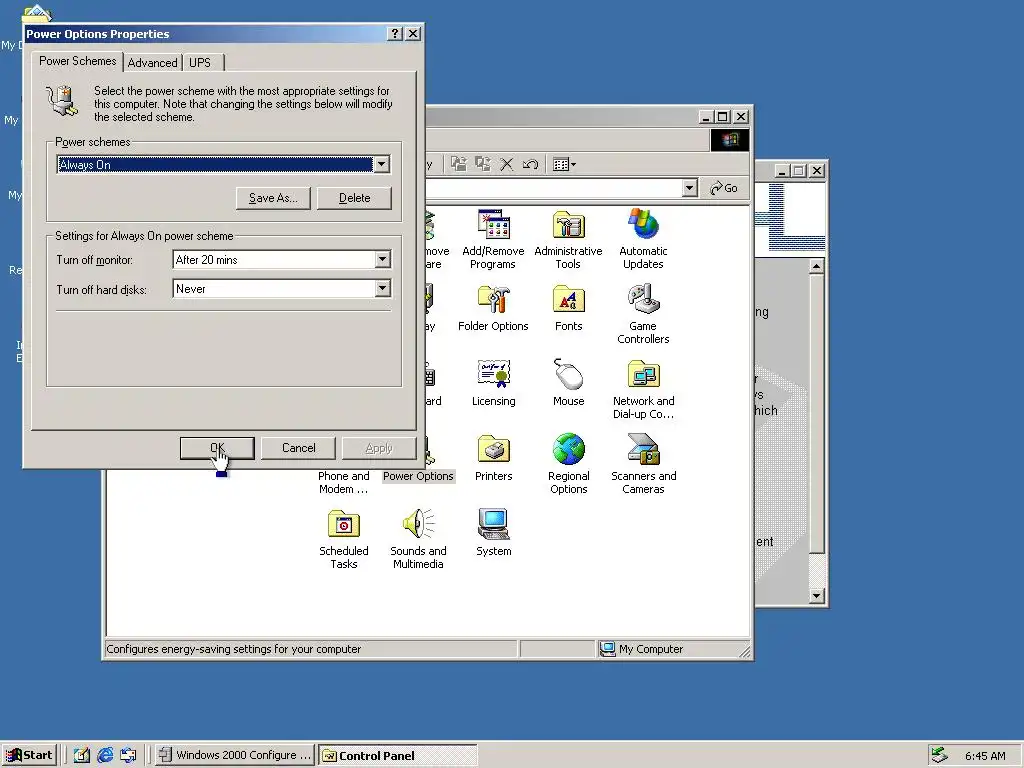Open Fonts icon in Control Panel
The height and width of the screenshot is (768, 1024).
coord(568,308)
